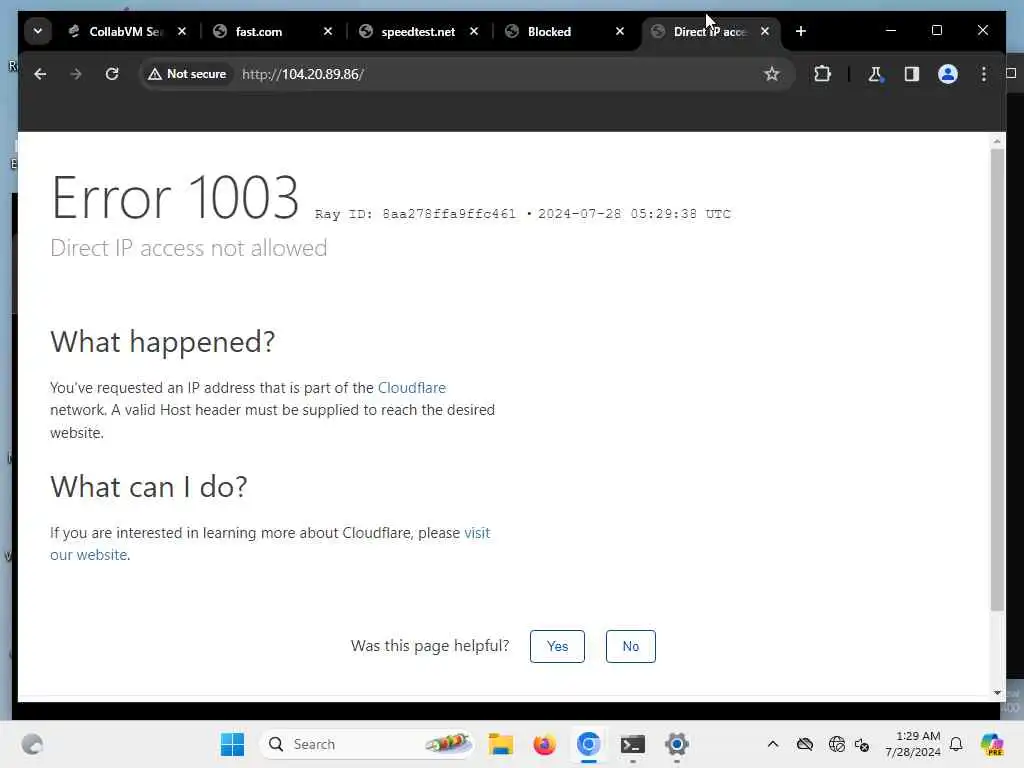Screen dimensions: 1024x768
Task: Close the CollabVM tab
Action: (182, 31)
